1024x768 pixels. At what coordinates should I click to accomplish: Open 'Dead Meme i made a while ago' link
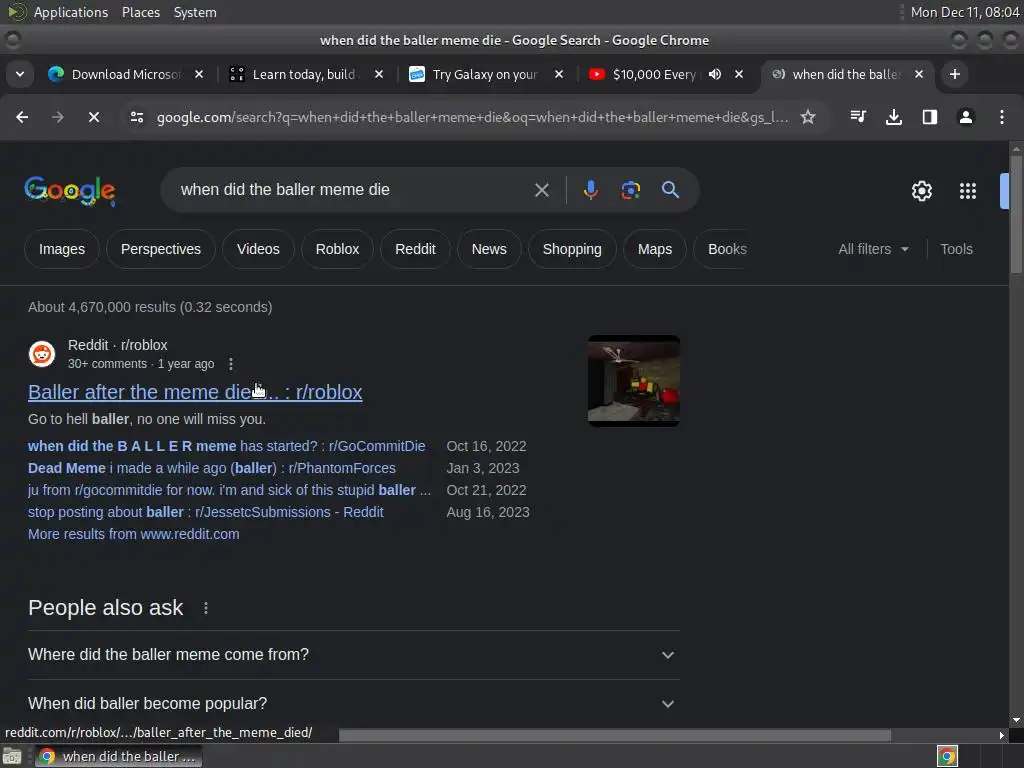212,468
